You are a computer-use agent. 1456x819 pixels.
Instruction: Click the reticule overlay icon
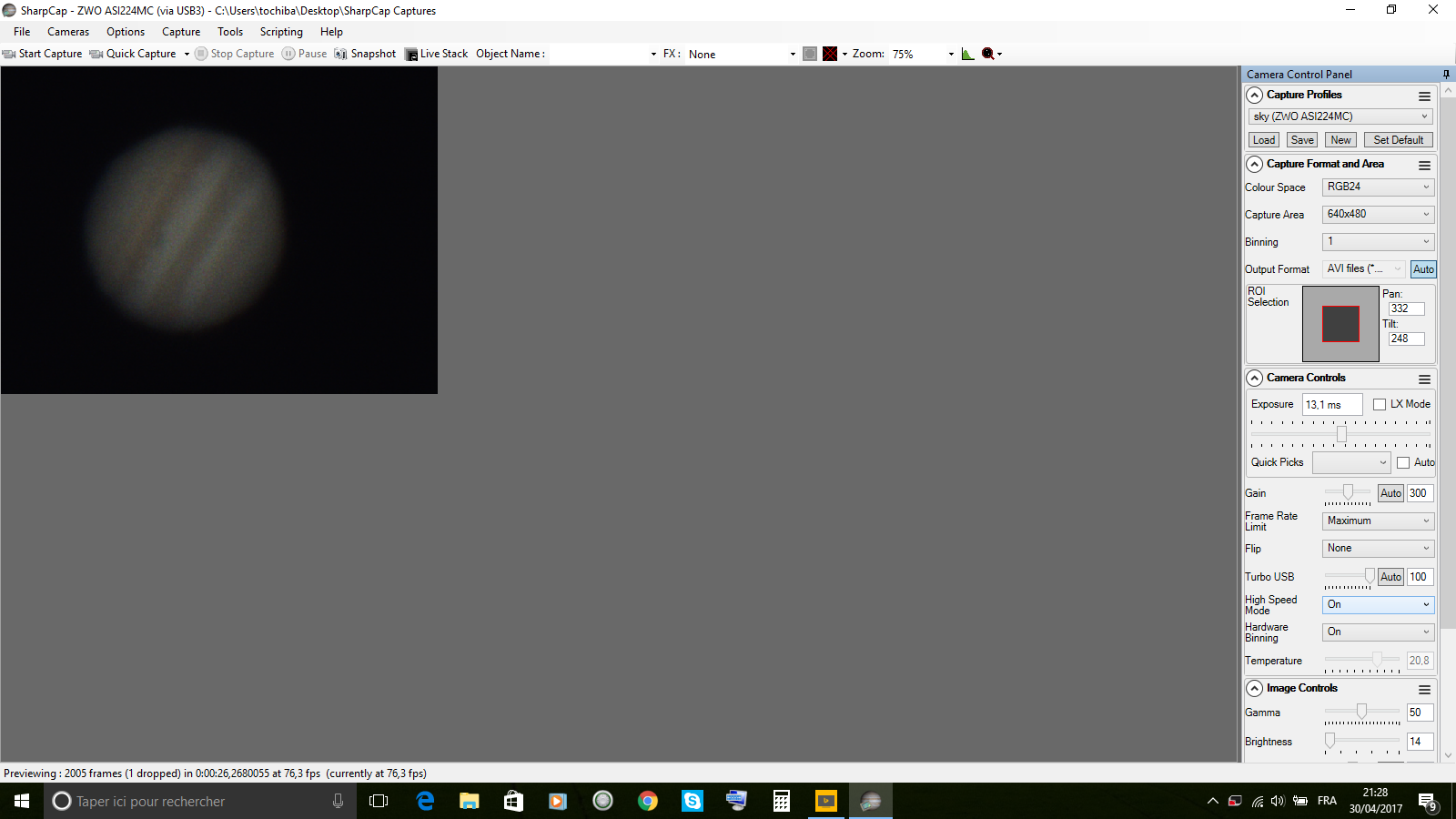click(830, 54)
